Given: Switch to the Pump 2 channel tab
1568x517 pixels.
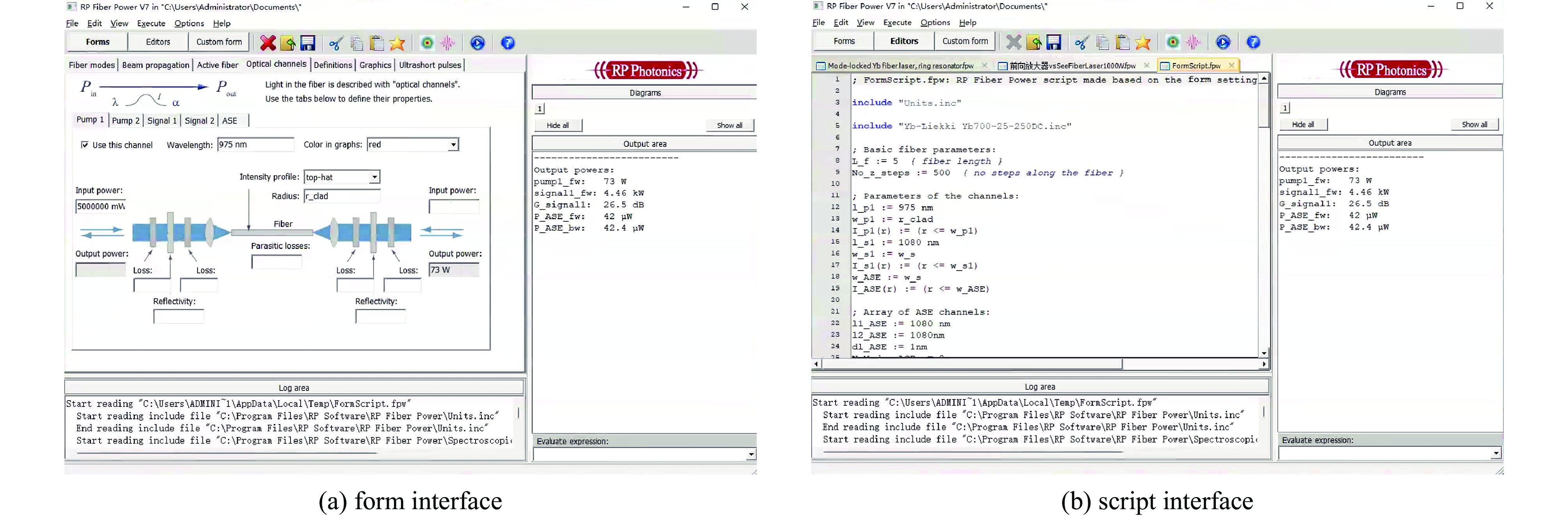Looking at the screenshot, I should click(125, 121).
